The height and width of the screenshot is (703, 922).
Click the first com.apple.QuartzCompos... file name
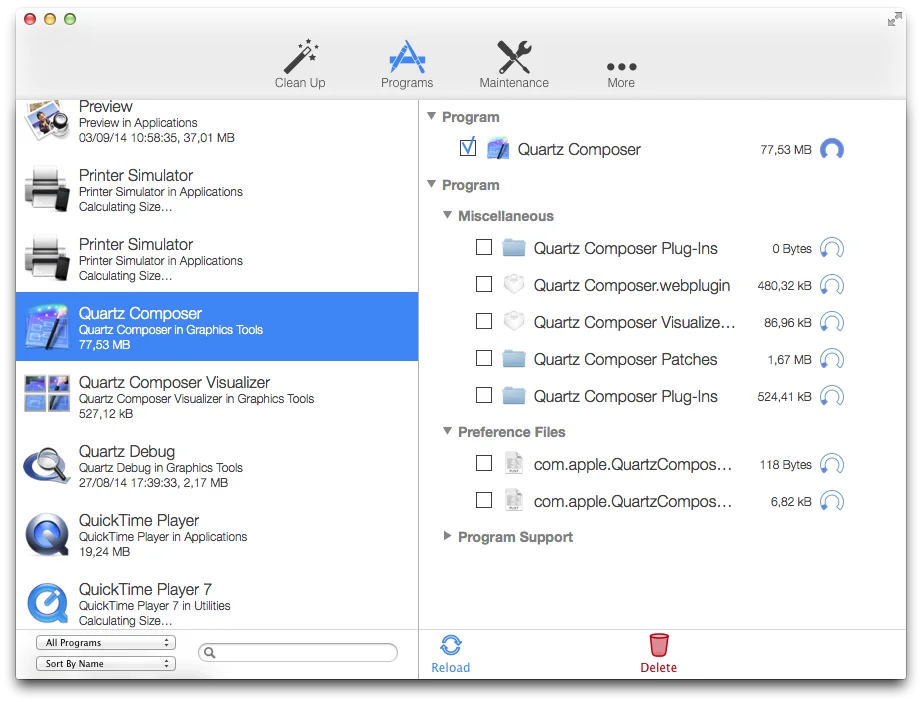coord(633,464)
